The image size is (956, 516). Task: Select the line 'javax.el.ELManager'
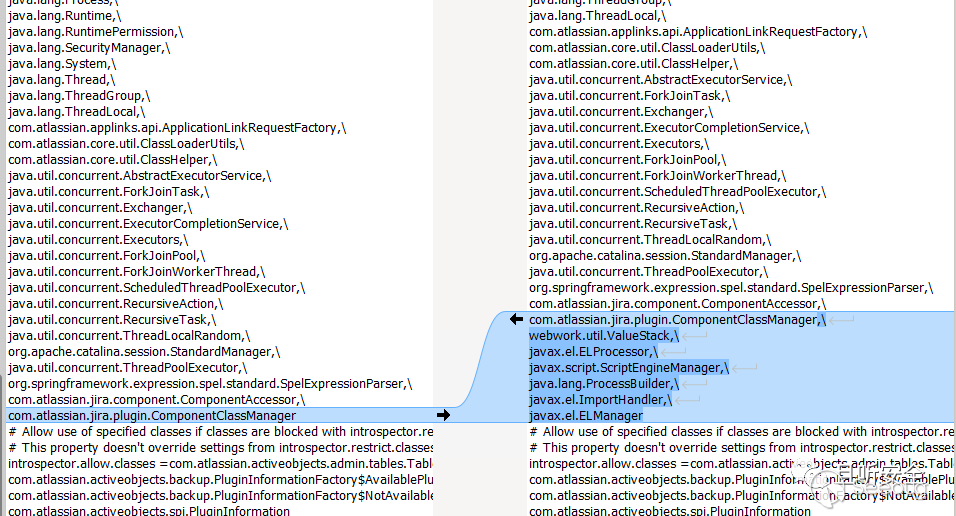point(585,415)
